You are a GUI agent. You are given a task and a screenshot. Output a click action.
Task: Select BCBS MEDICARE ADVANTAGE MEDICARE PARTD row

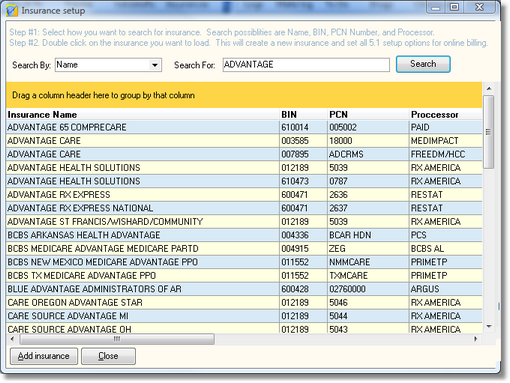(x=244, y=249)
